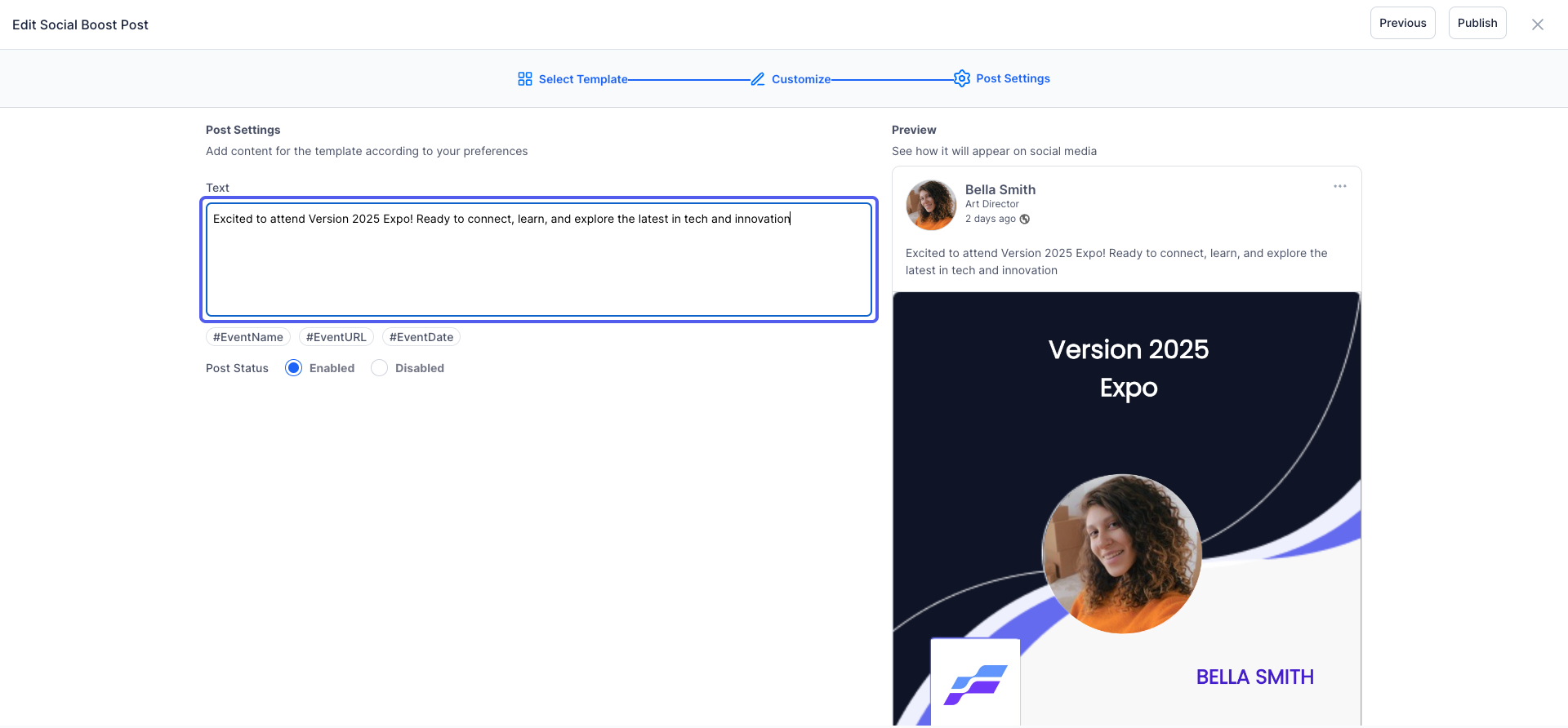Viewport: 1568px width, 728px height.
Task: Click the Previous button
Action: coord(1403,23)
